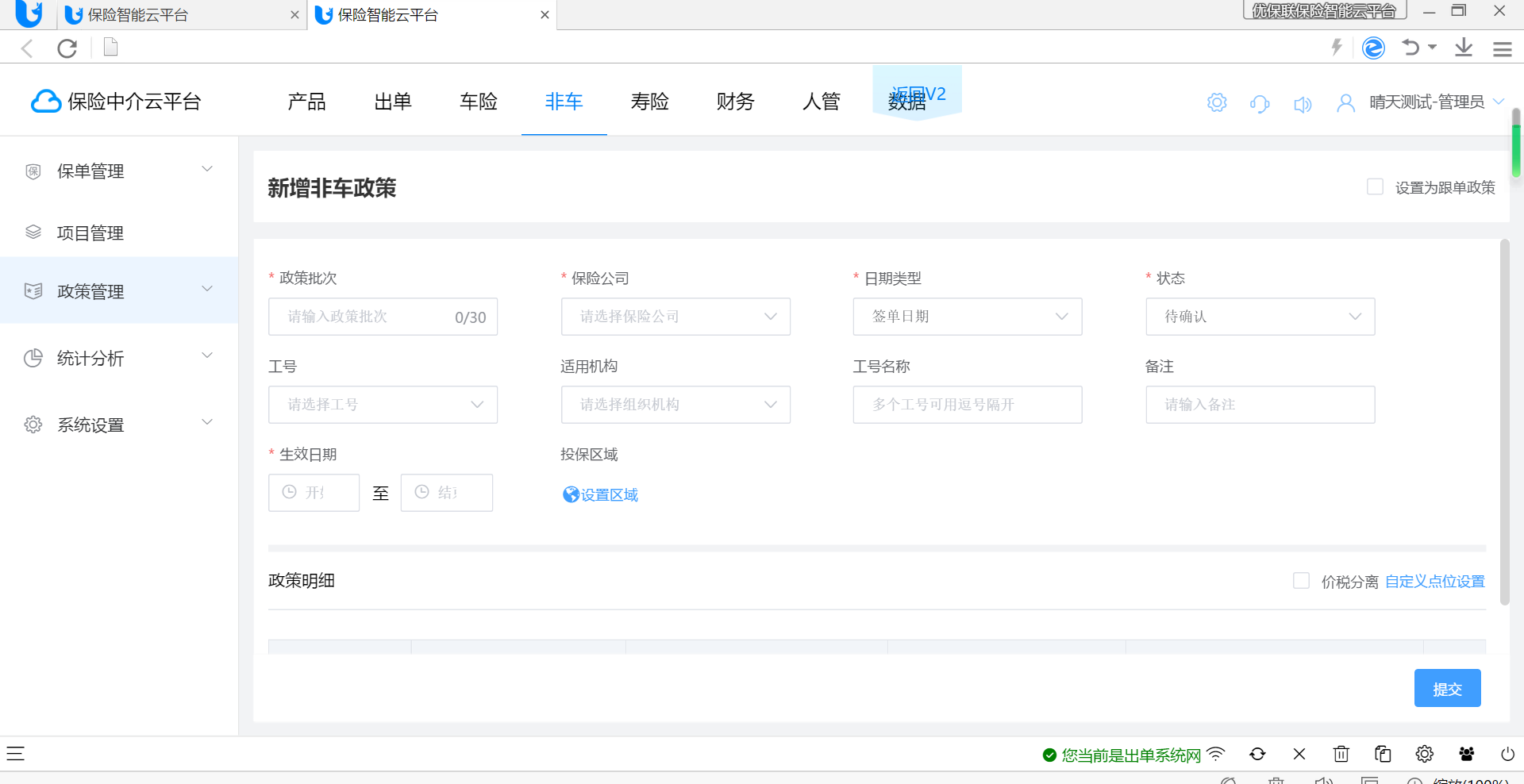The image size is (1524, 784).
Task: Click the 备注 input field
Action: click(1260, 405)
